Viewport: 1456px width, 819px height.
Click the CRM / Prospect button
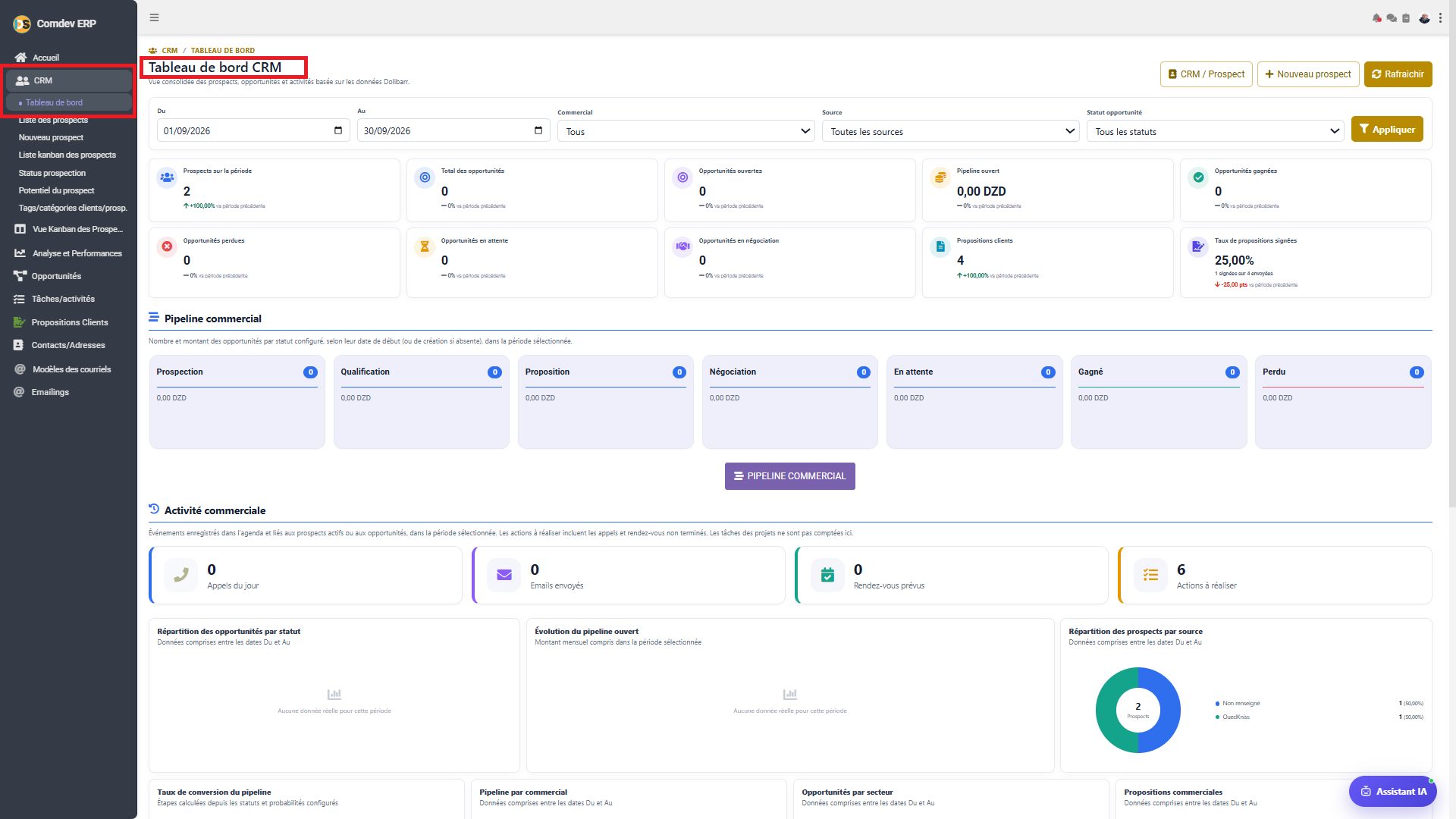click(x=1207, y=74)
